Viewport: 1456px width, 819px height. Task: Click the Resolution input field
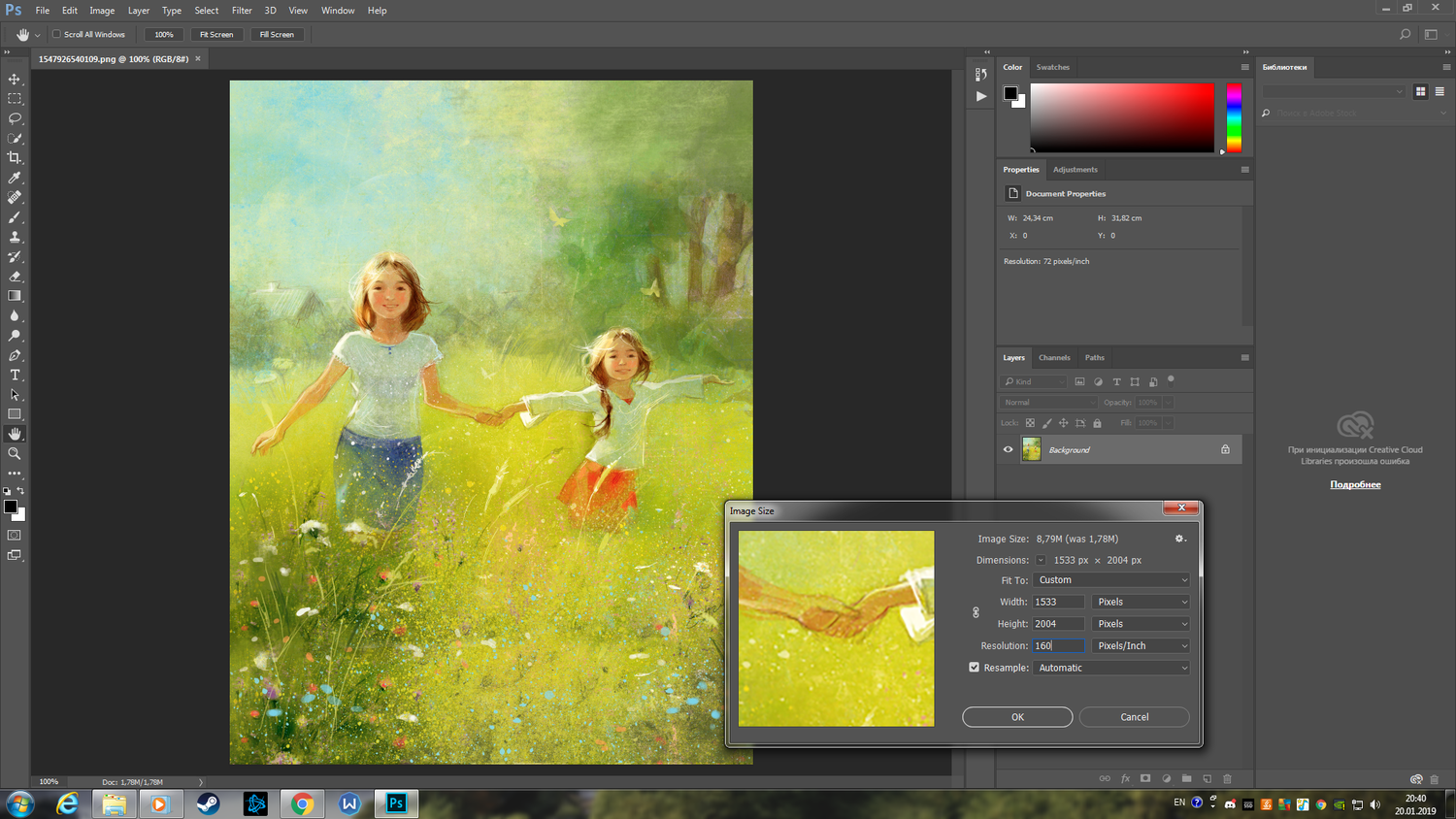1058,646
